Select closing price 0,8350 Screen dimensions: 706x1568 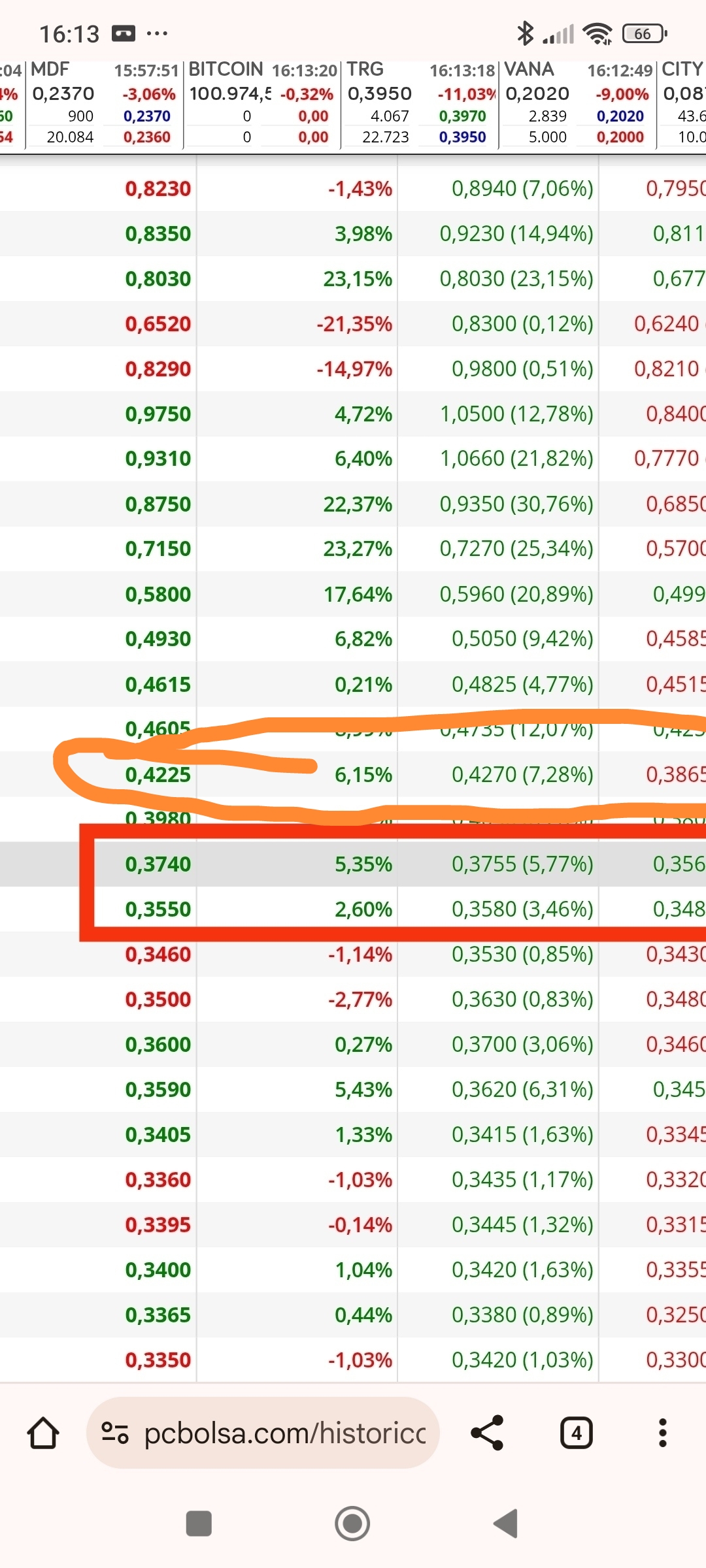pyautogui.click(x=158, y=234)
